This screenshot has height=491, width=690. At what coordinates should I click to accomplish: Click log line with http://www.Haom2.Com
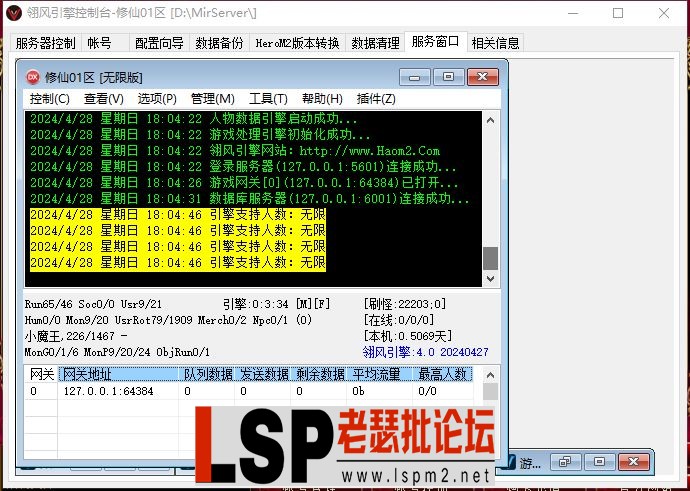tap(235, 151)
